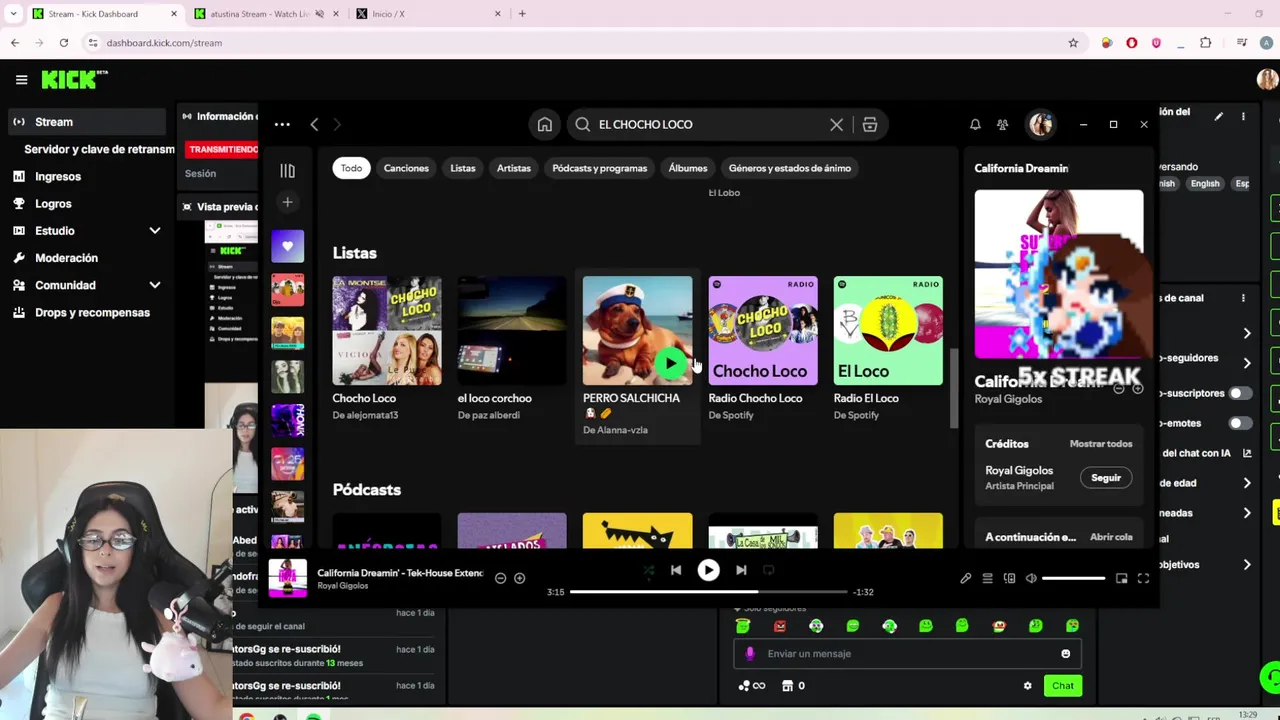Open Spotify home icon

(x=544, y=125)
